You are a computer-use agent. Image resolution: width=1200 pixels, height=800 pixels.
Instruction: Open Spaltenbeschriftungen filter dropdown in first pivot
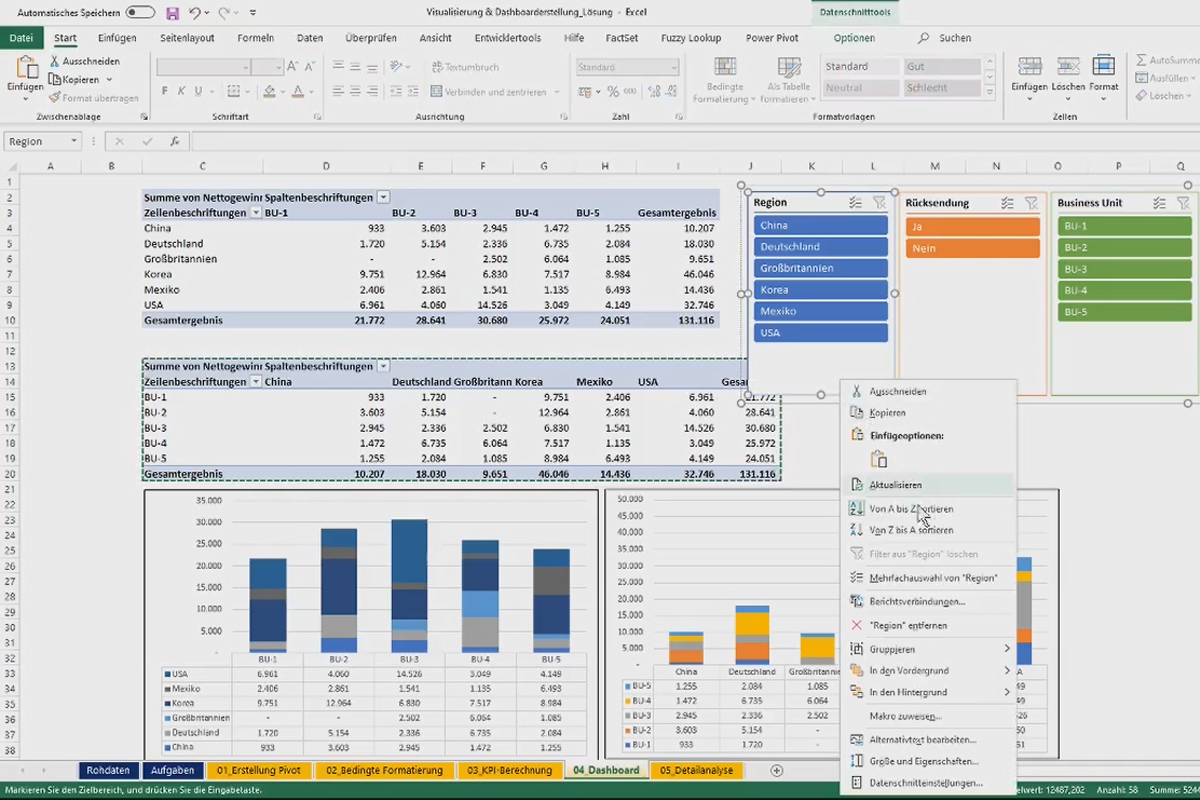(x=383, y=198)
